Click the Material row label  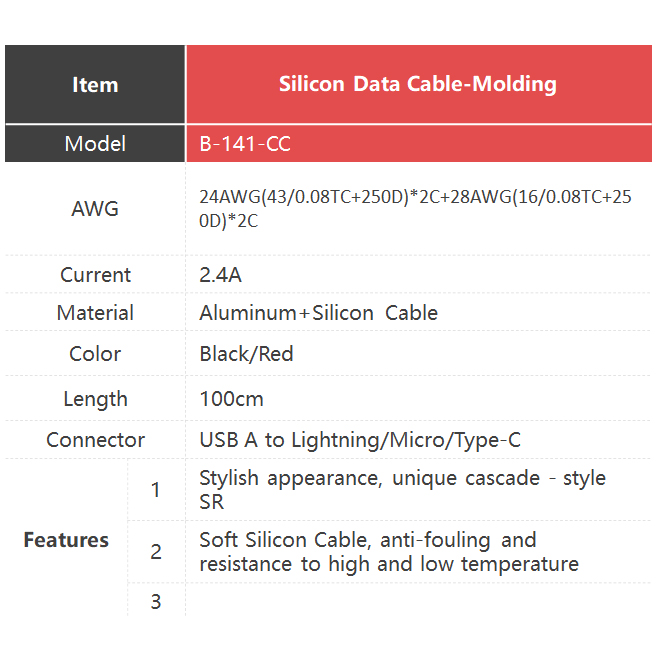click(95, 313)
